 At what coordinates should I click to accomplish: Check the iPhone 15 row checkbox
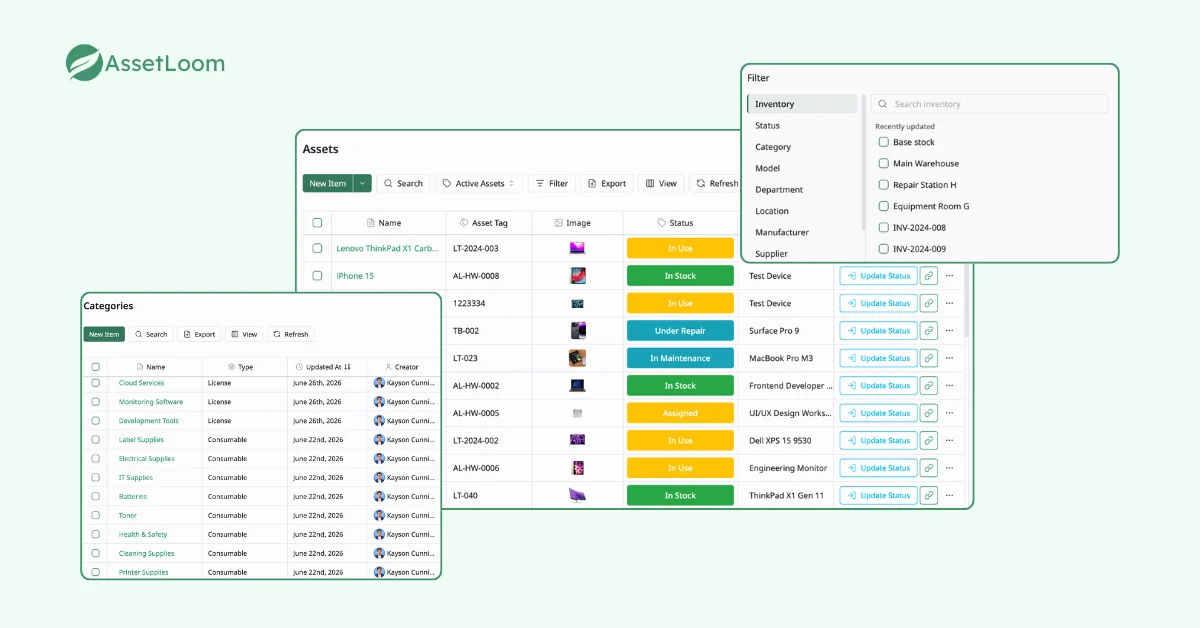(x=317, y=276)
